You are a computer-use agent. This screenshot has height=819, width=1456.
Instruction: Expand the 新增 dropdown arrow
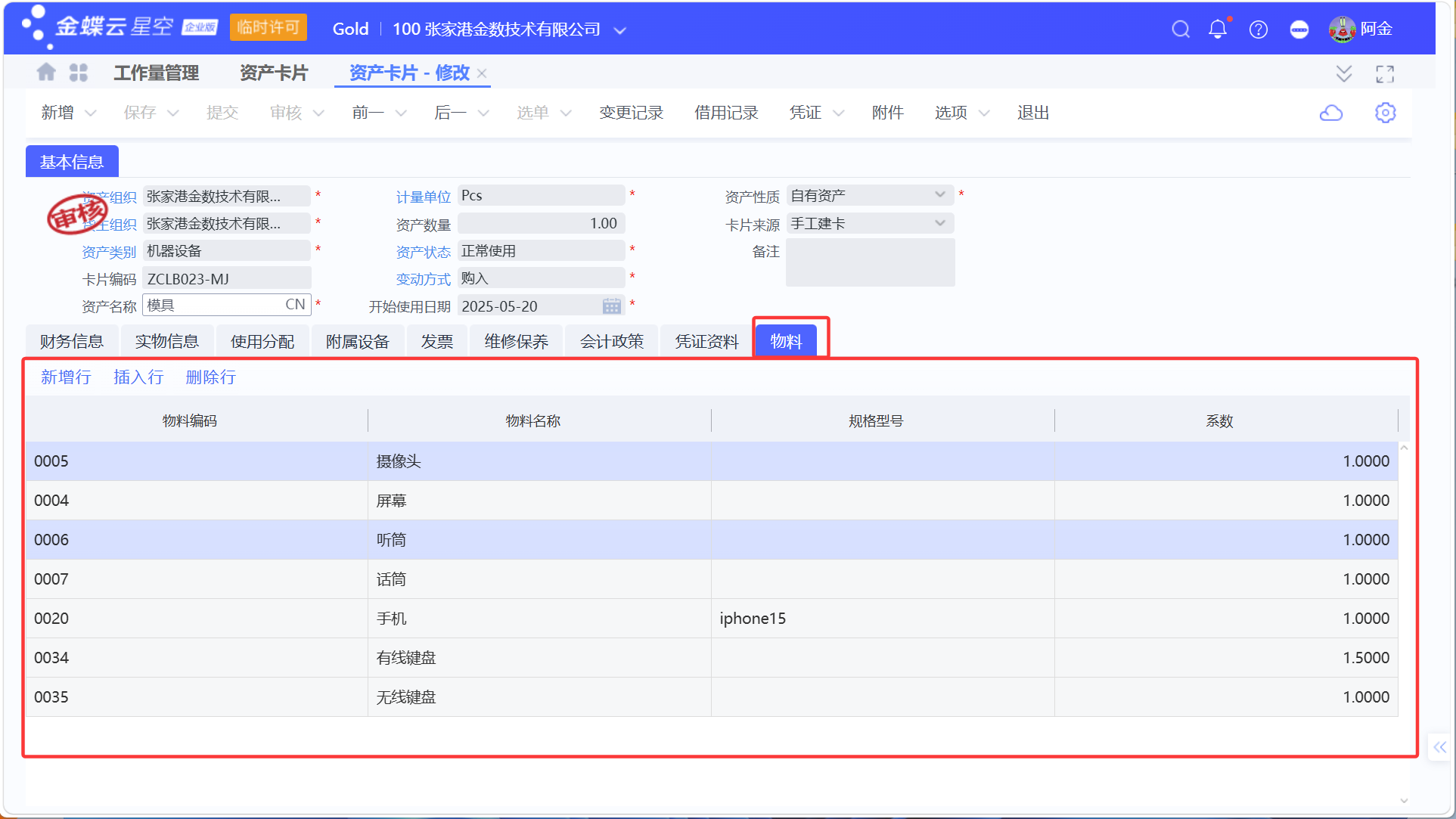(91, 113)
